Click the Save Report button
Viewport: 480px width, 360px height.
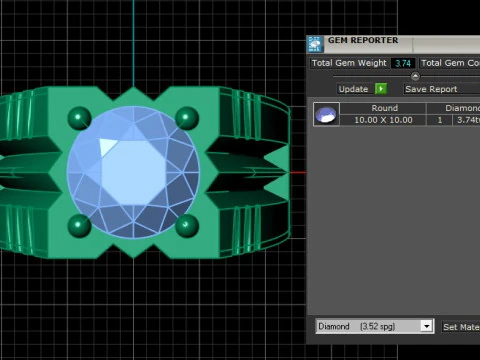click(x=441, y=89)
